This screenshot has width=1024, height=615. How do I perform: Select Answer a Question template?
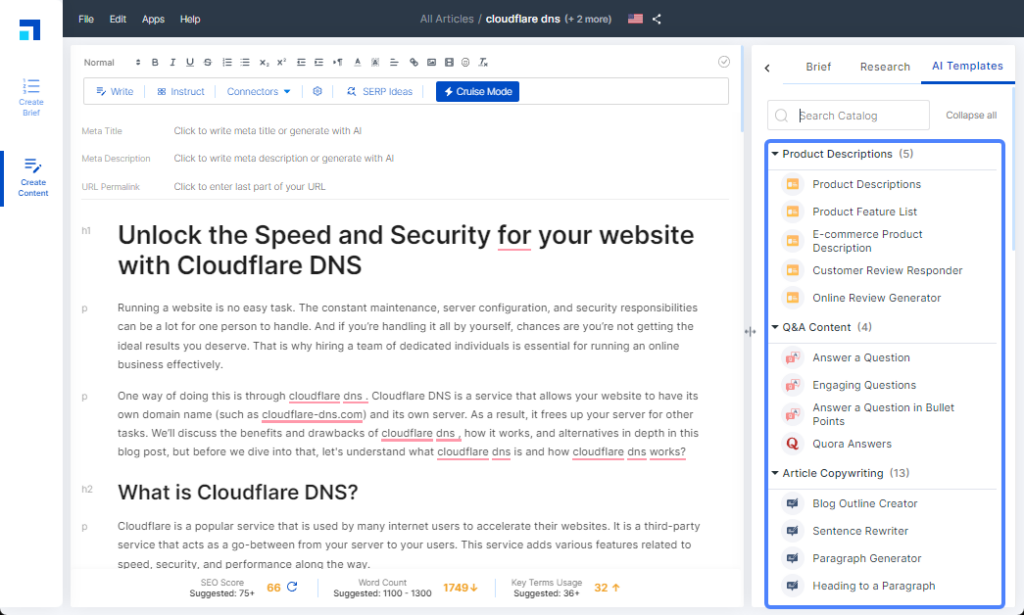[x=861, y=358]
